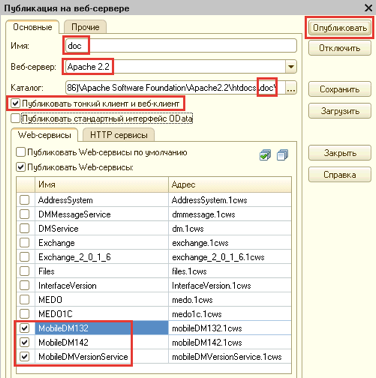The height and width of the screenshot is (378, 376).
Task: Select the medo.1cws address cell
Action: point(230,300)
